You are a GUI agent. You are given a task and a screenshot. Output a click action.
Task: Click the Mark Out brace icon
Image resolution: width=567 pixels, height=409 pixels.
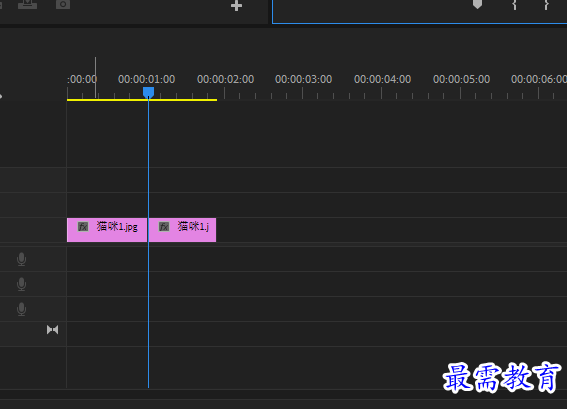click(546, 5)
